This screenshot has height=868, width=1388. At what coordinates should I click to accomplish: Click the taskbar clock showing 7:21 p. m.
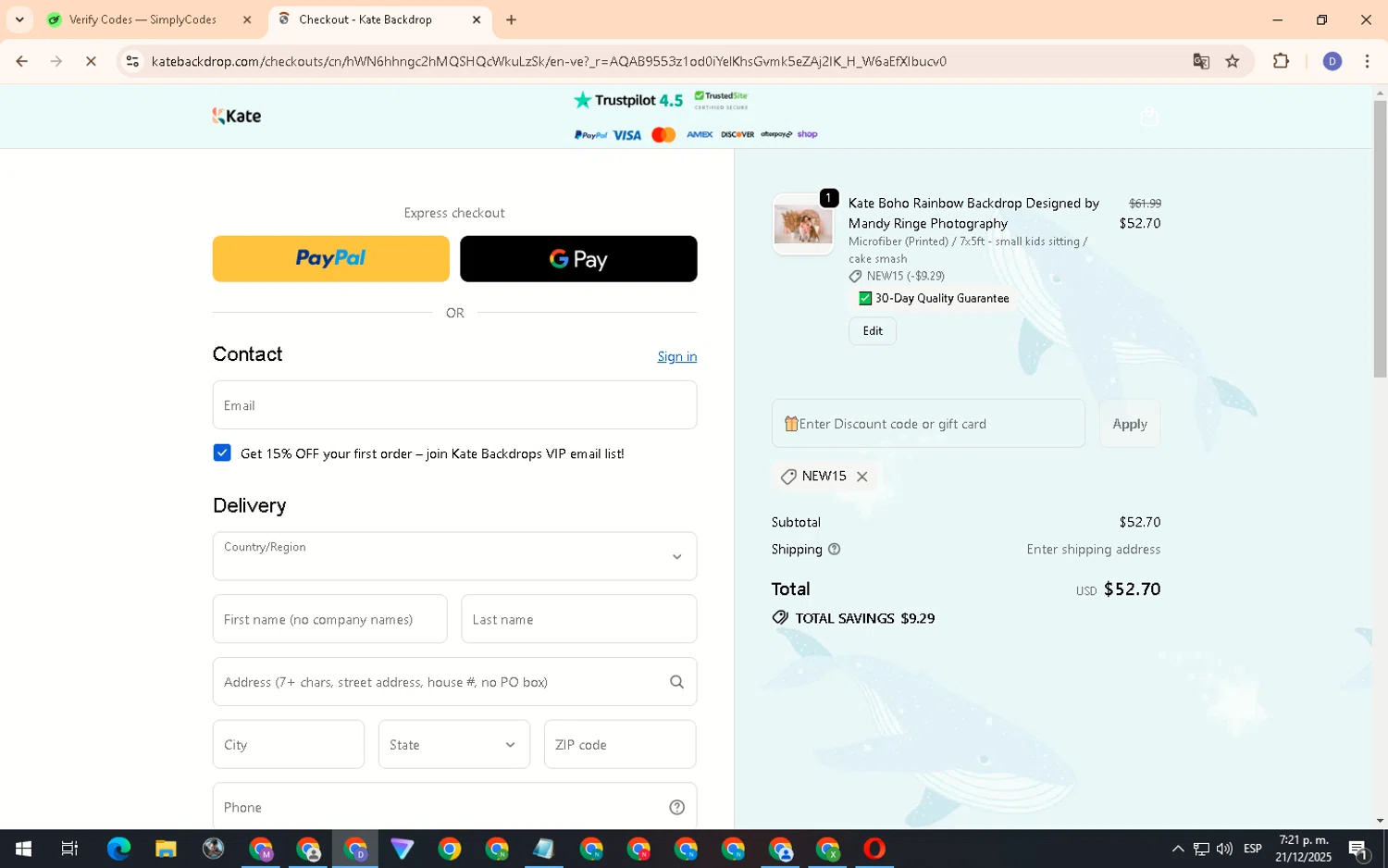tap(1303, 849)
